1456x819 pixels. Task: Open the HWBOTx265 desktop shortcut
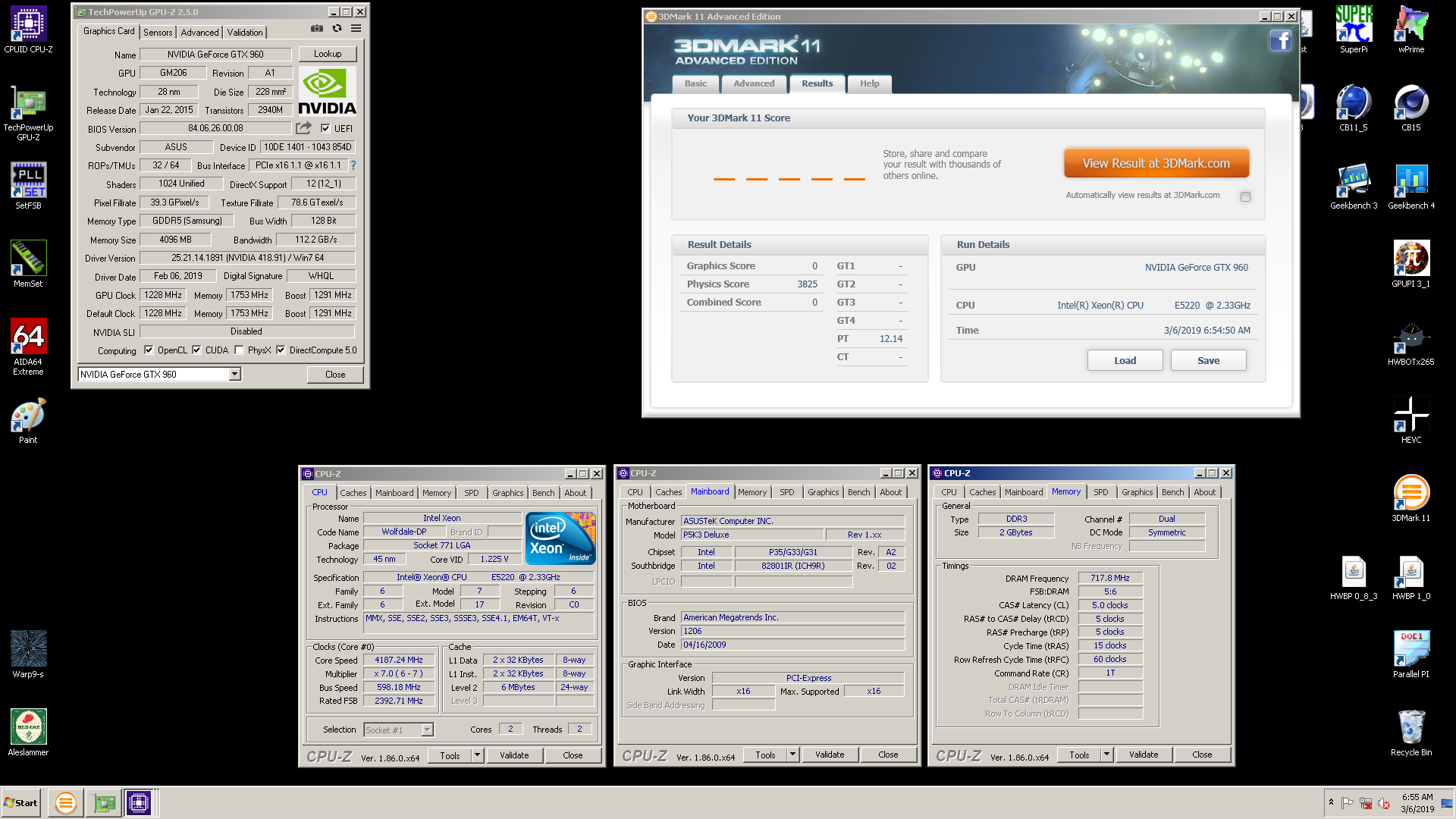pos(1411,343)
